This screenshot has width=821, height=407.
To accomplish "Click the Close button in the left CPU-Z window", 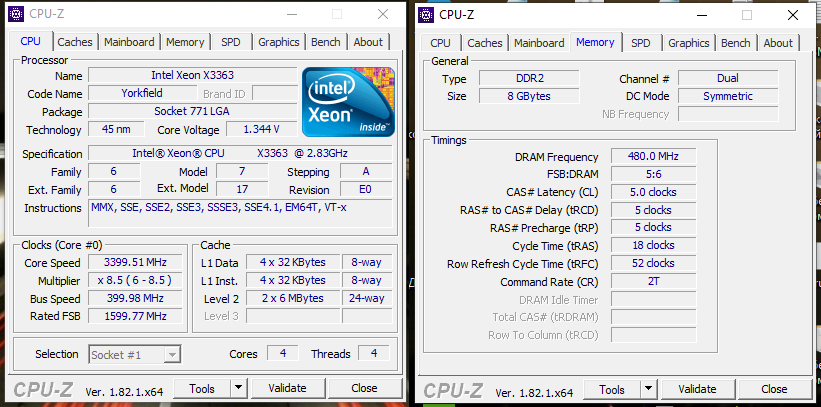I will (364, 388).
